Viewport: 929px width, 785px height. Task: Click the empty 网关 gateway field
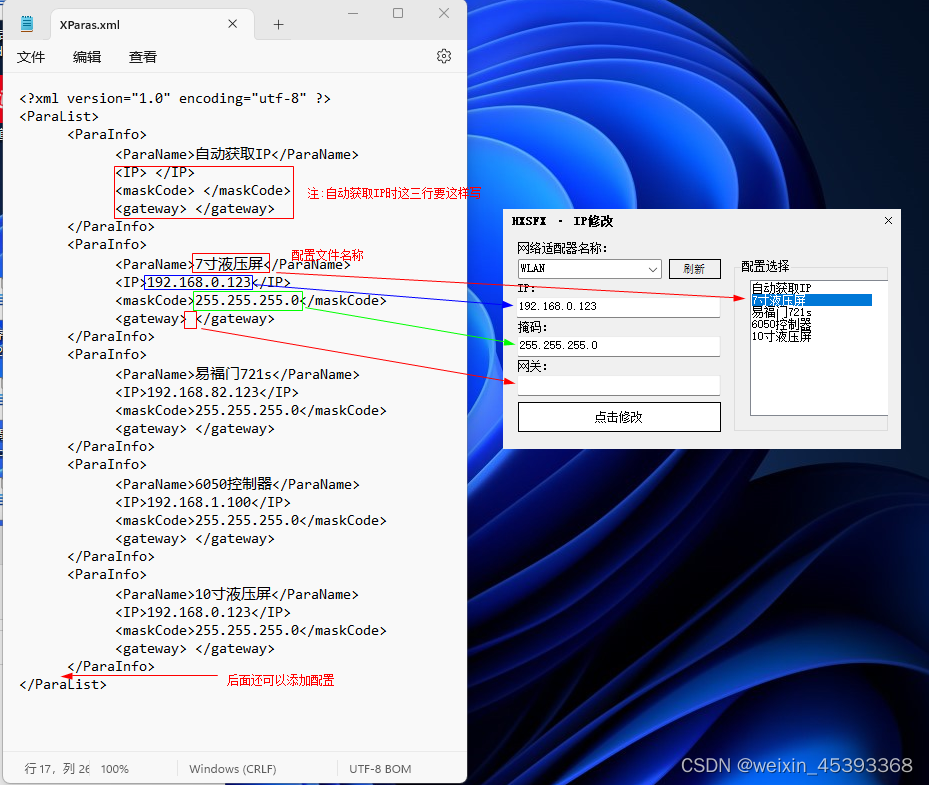coord(619,385)
